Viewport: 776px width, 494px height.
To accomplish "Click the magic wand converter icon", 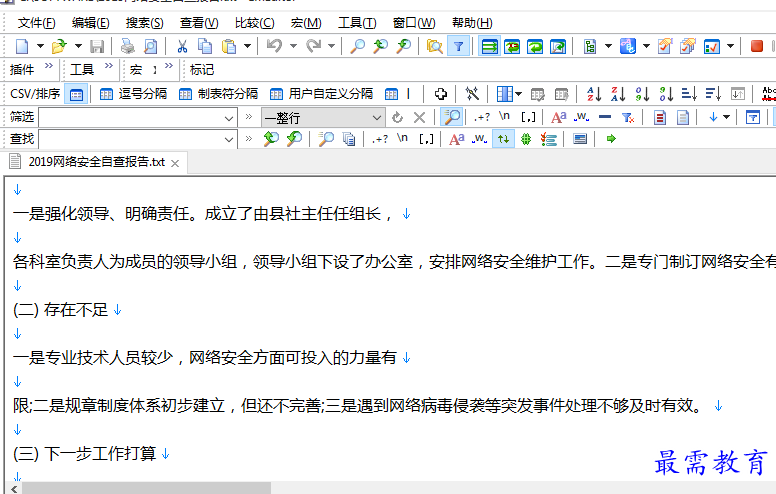I will tap(472, 94).
